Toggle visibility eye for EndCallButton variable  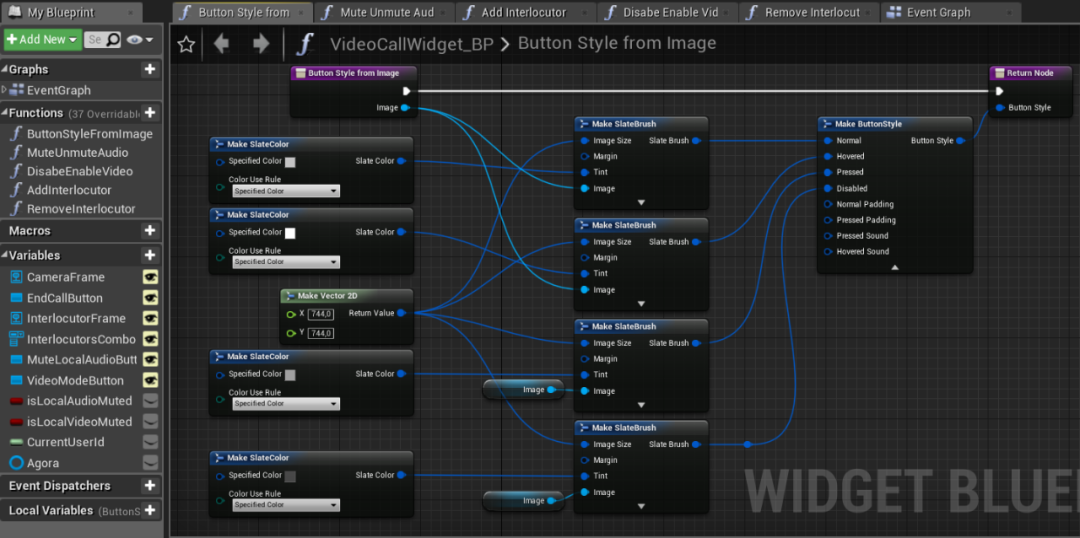tap(150, 298)
